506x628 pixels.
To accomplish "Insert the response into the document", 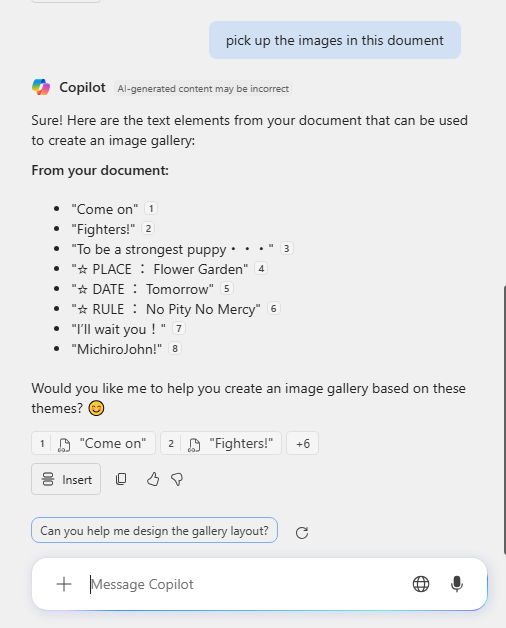I will [x=66, y=479].
